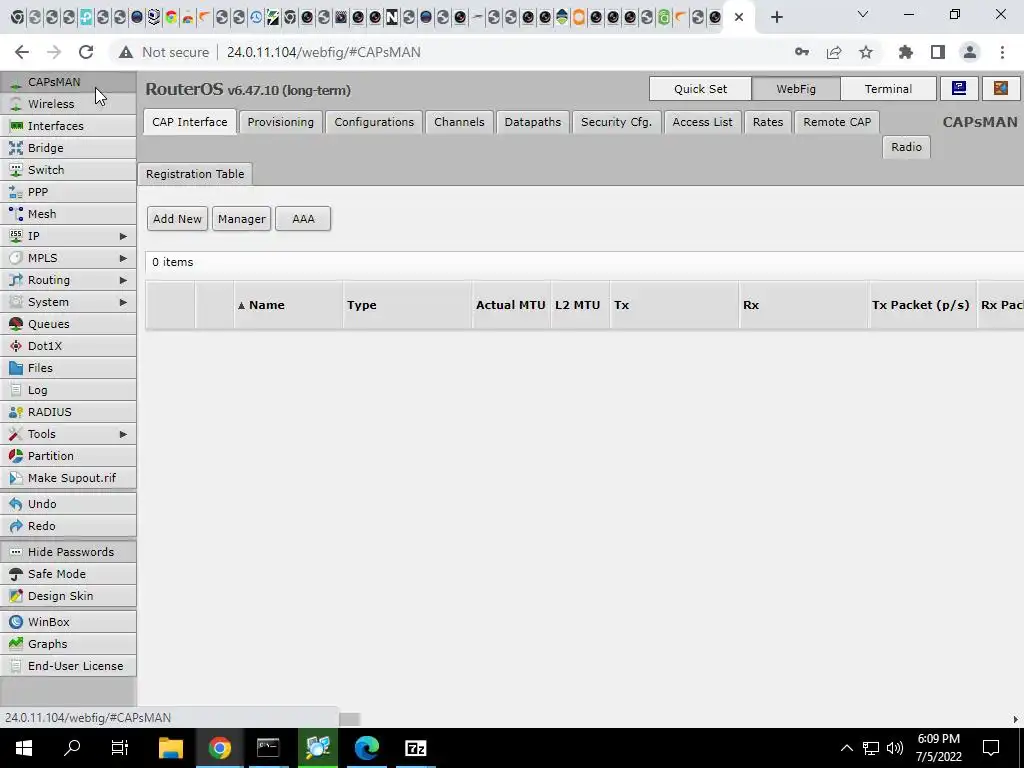
Task: Click Redo in the sidebar
Action: tap(68, 526)
